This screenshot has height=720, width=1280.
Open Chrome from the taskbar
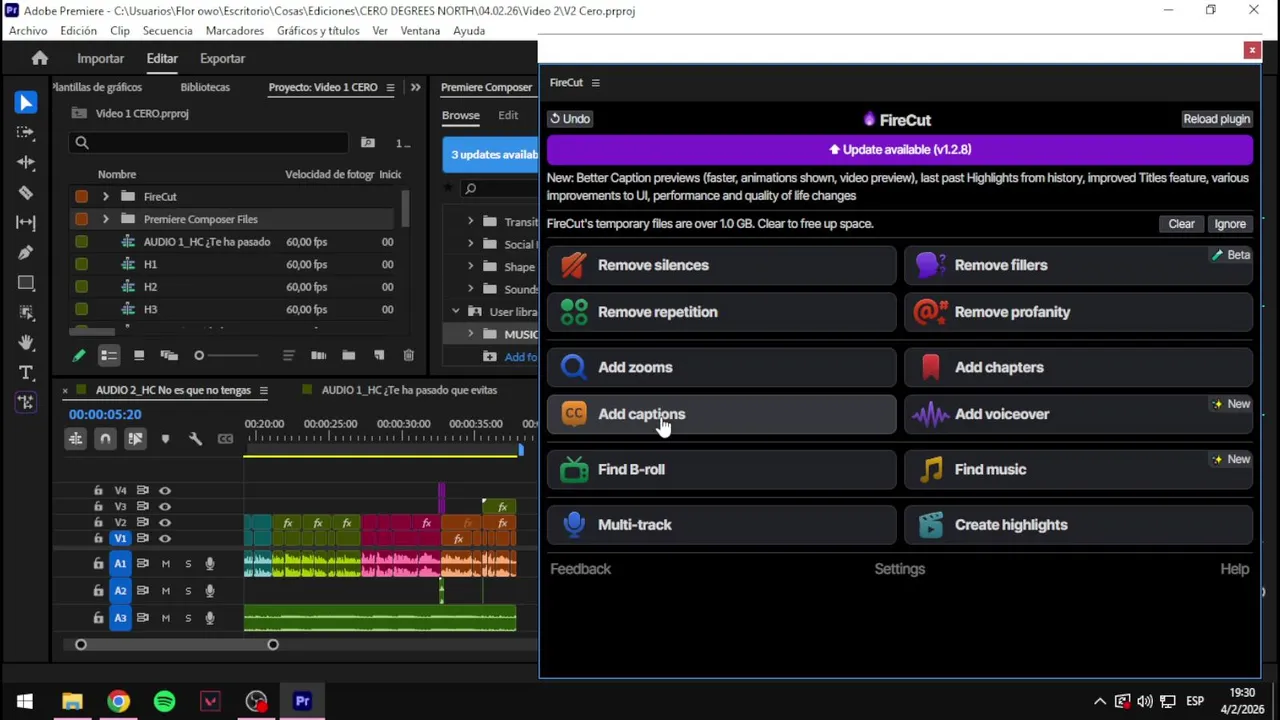(x=118, y=701)
